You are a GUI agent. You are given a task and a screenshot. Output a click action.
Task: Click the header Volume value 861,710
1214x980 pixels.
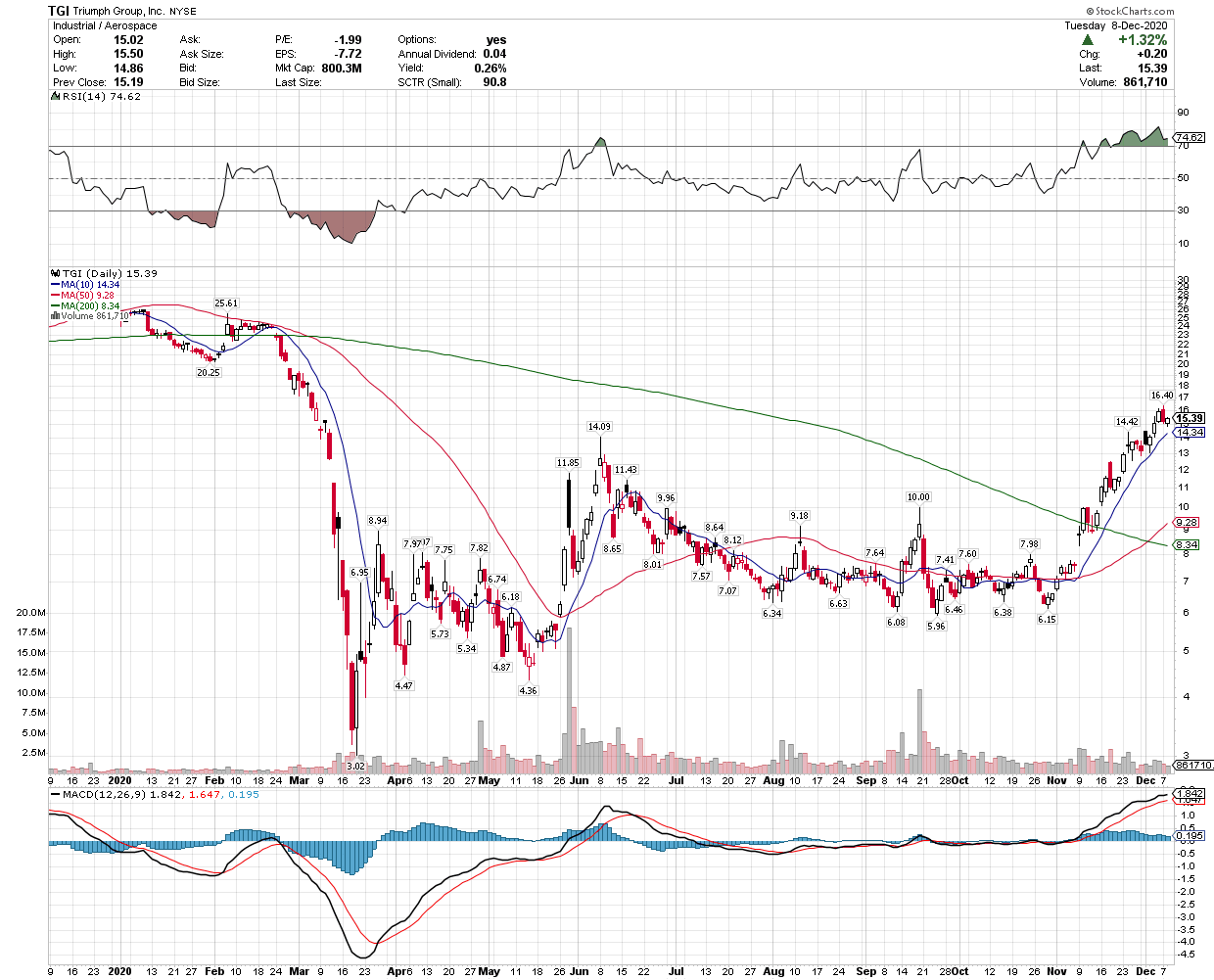pyautogui.click(x=1144, y=82)
